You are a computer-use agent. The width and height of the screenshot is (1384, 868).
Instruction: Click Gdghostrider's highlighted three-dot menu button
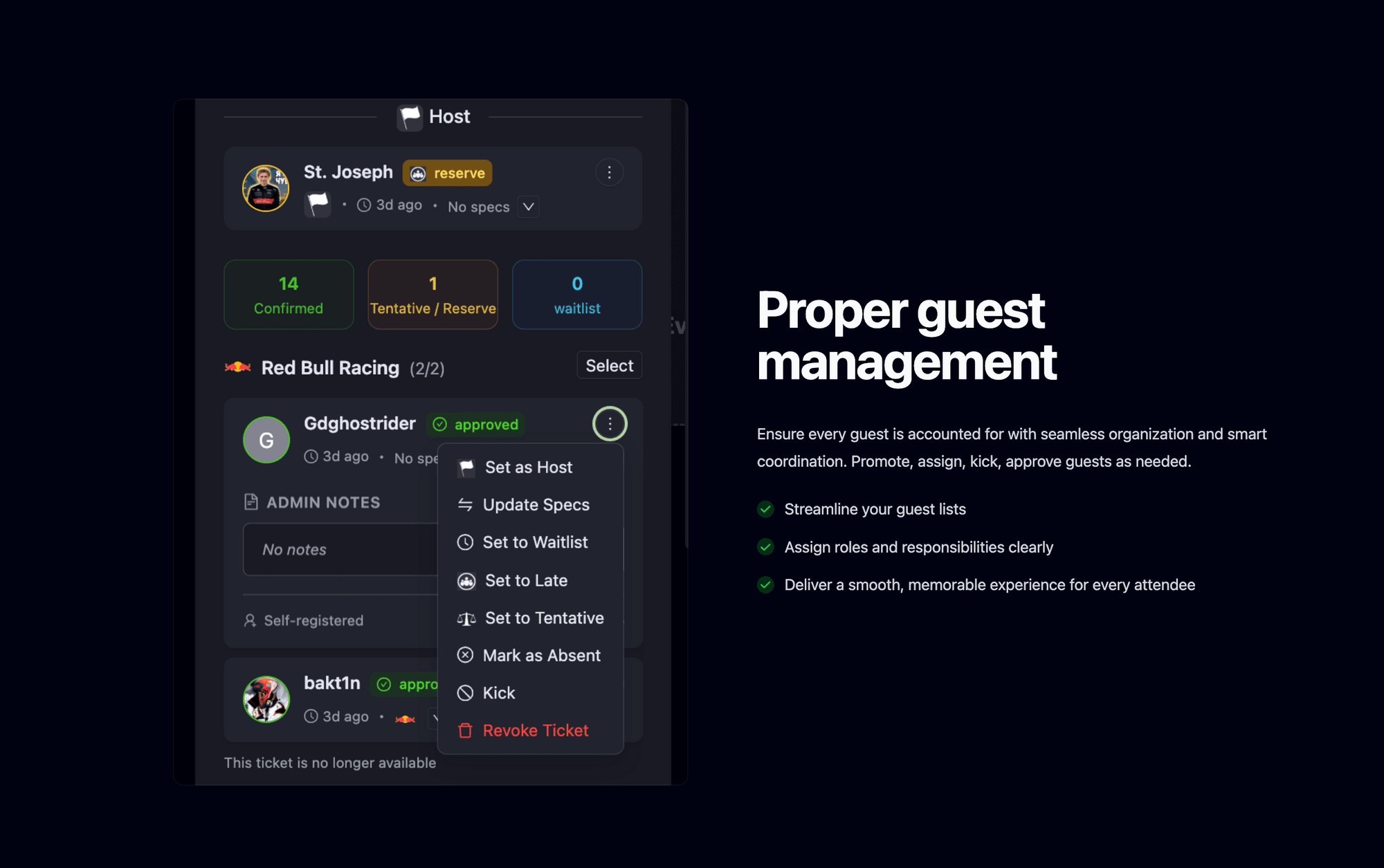(610, 424)
